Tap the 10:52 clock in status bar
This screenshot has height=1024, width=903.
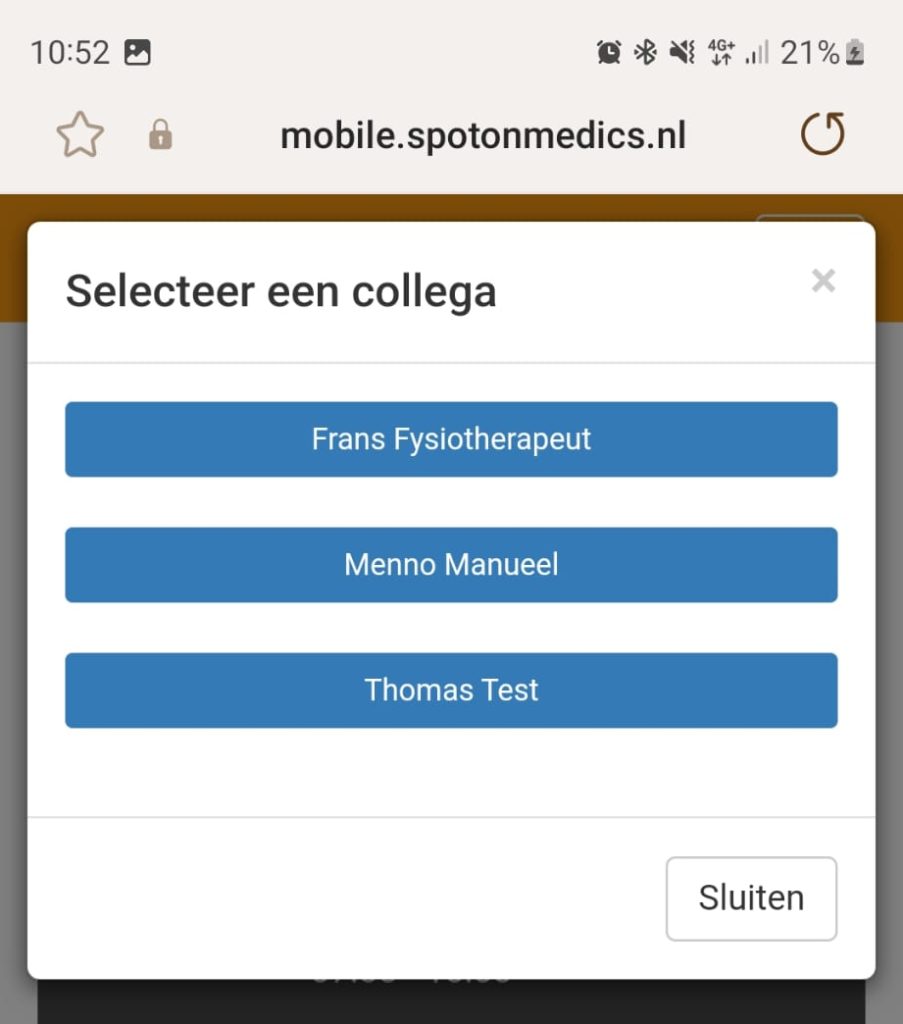coord(70,53)
